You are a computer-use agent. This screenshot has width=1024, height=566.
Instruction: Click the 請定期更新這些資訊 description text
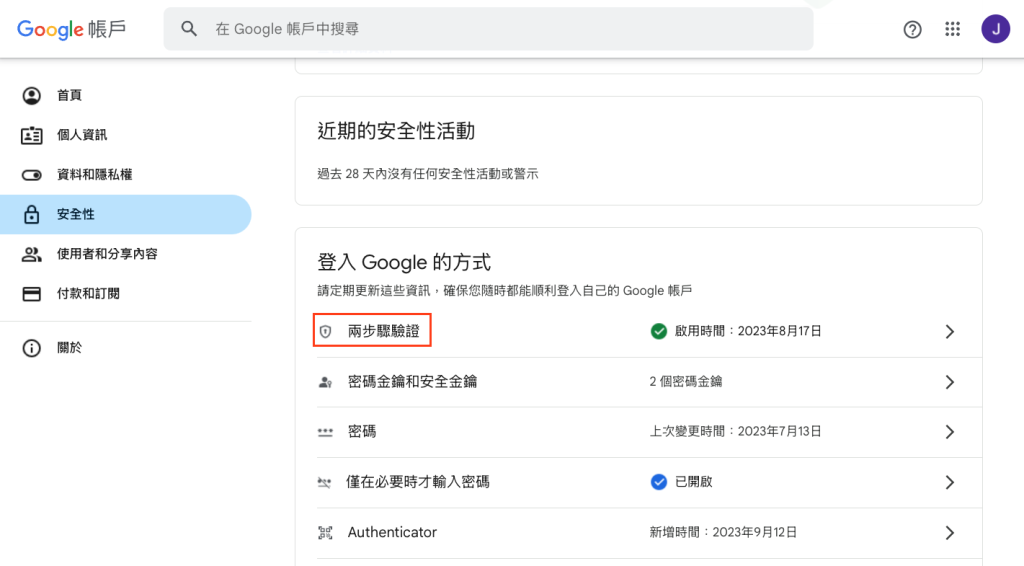click(x=505, y=291)
